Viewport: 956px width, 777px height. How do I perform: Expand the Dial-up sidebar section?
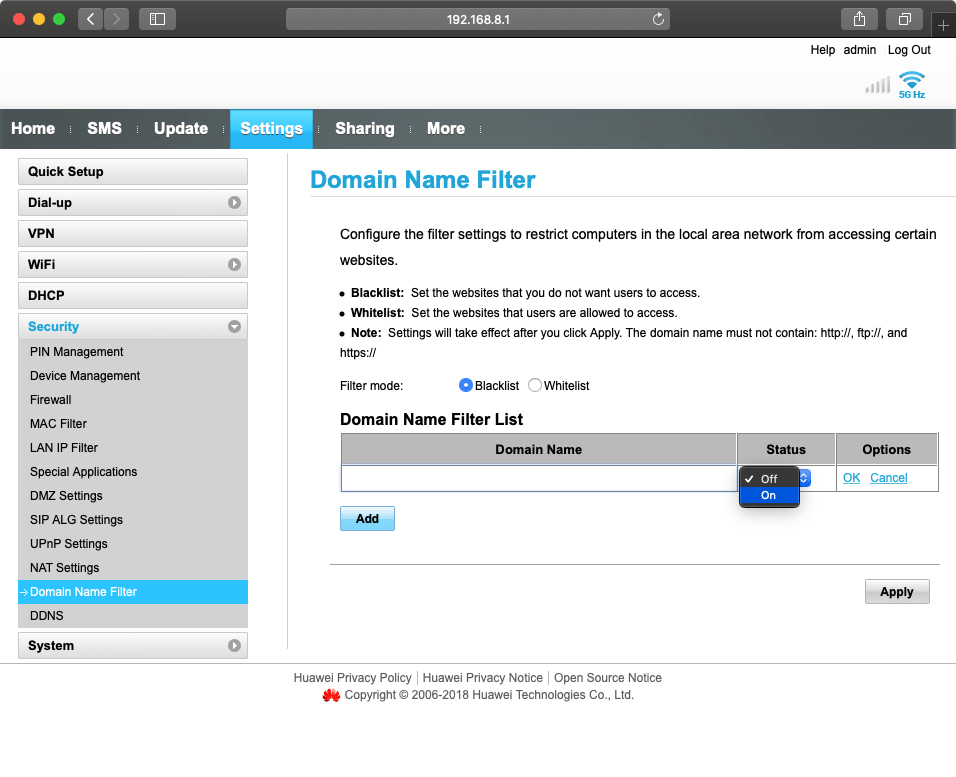pos(234,203)
